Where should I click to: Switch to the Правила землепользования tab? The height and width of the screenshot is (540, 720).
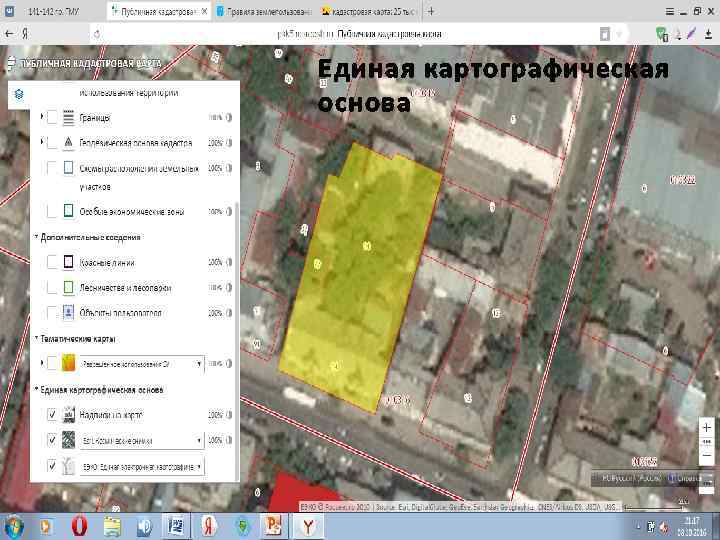pyautogui.click(x=264, y=11)
